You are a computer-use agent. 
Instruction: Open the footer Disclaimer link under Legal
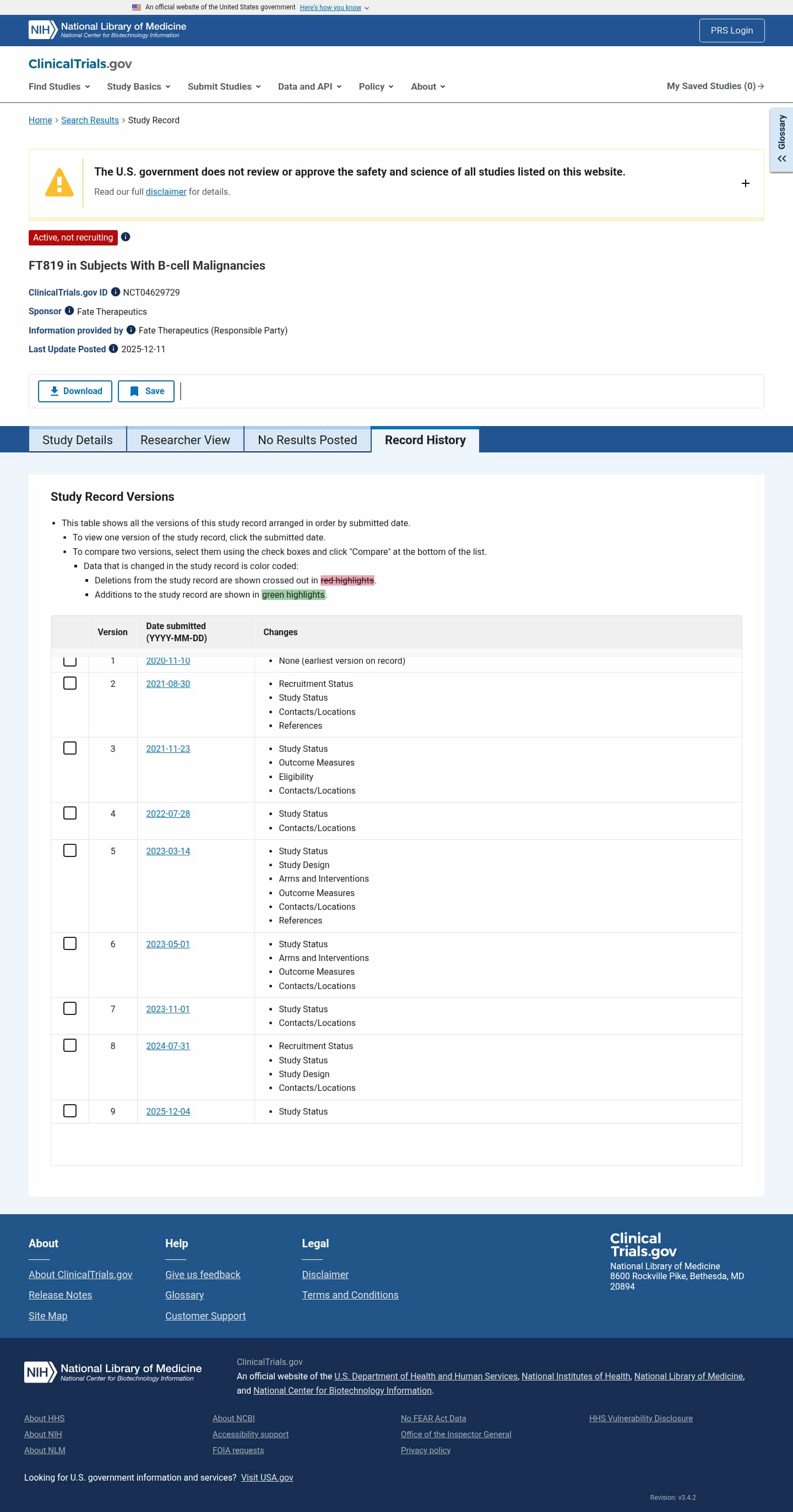click(325, 1274)
